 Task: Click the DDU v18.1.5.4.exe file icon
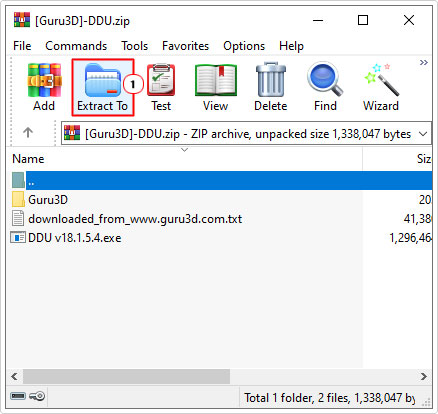tap(18, 238)
